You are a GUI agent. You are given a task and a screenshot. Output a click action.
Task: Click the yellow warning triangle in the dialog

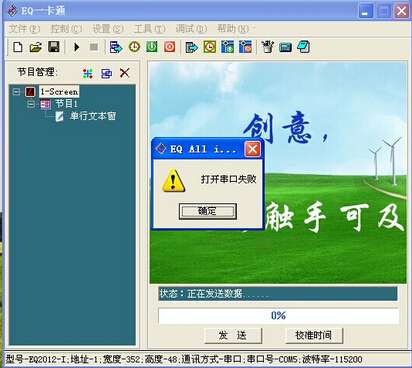pos(173,181)
